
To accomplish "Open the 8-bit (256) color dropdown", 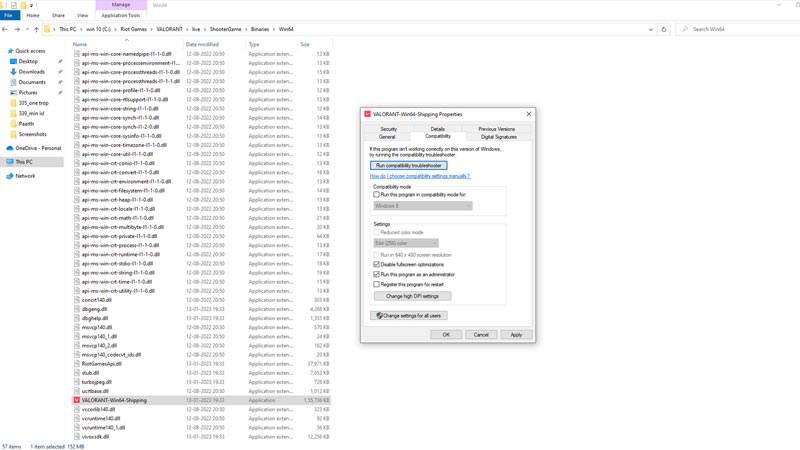I will [406, 243].
